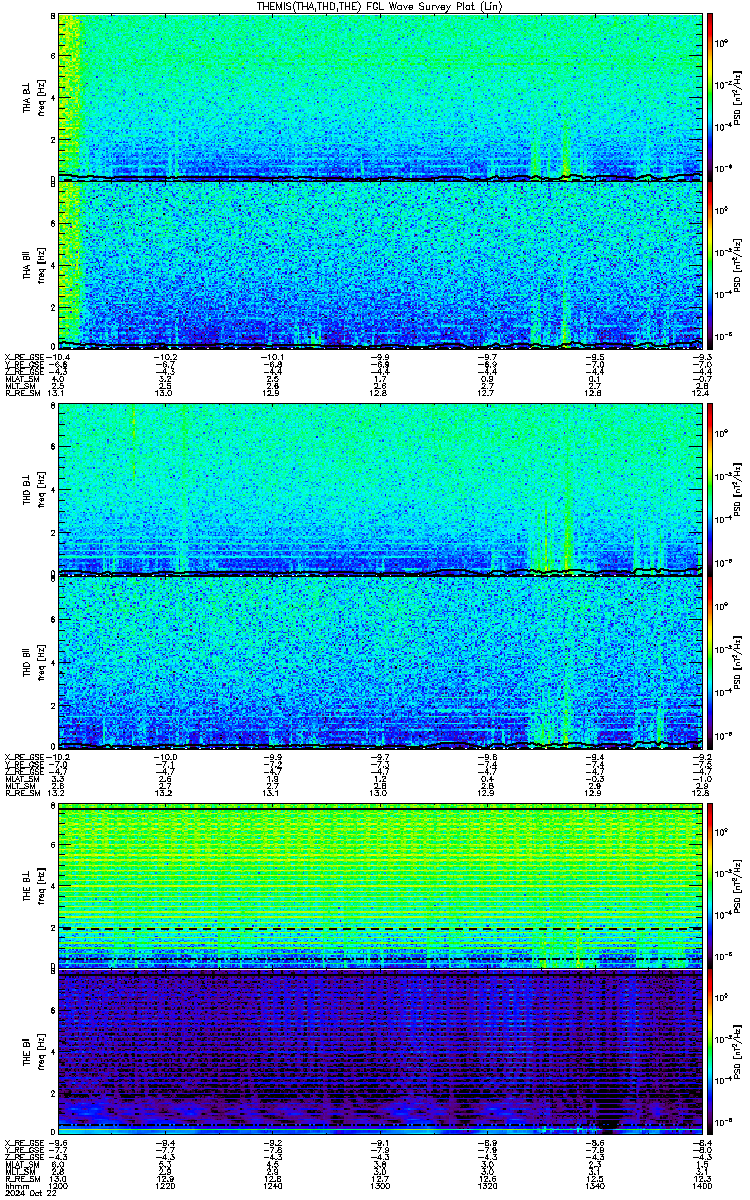Click the "R_RE_SM" row label under THD panels

(x=21, y=793)
